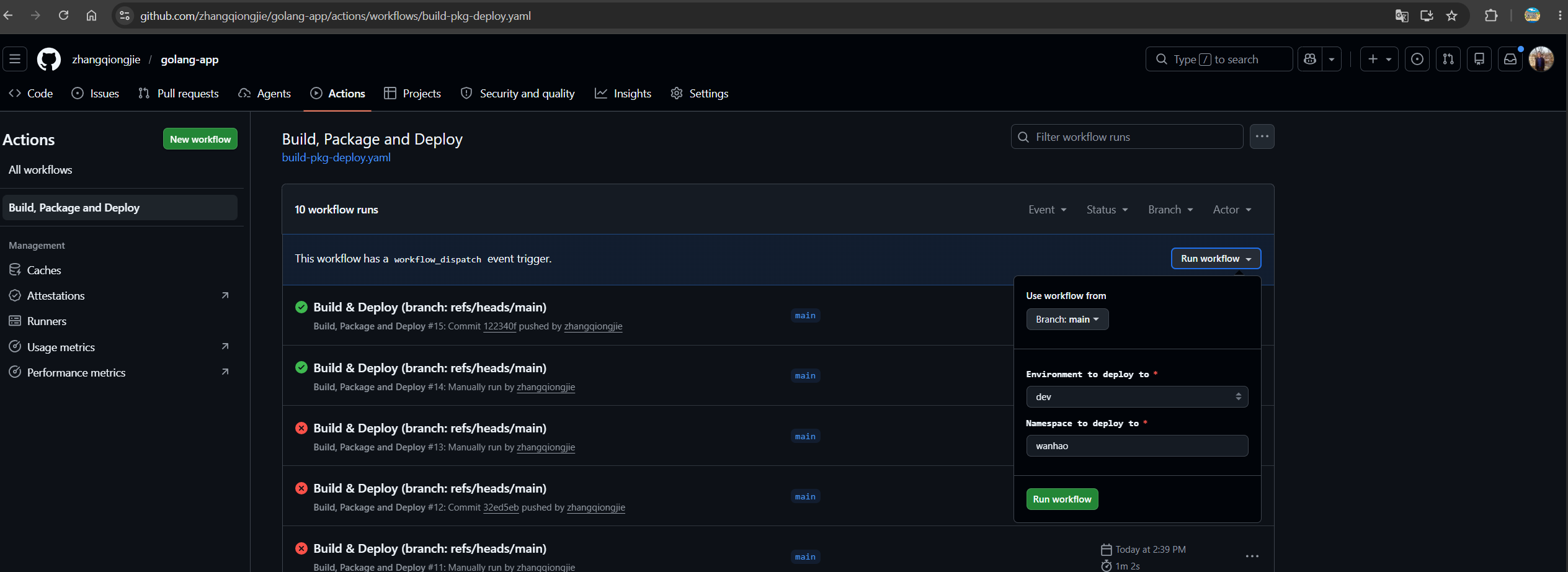The image size is (1568, 572).
Task: Open site information icon in address bar
Action: click(125, 16)
